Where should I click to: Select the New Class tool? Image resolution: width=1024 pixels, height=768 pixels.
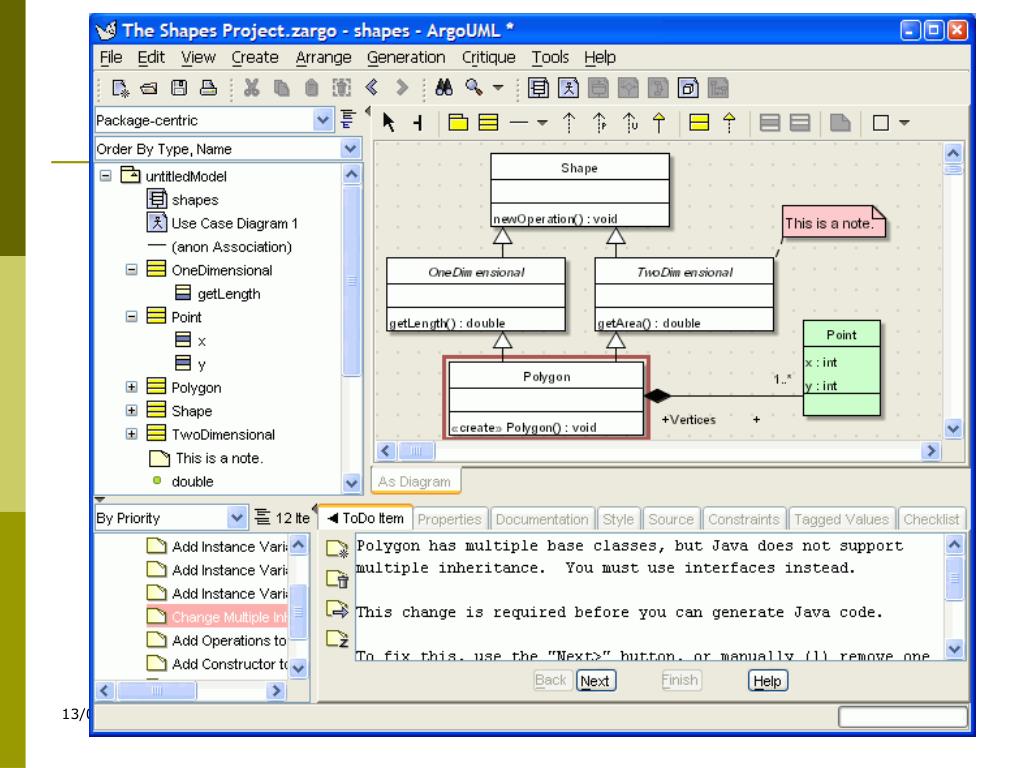point(488,122)
